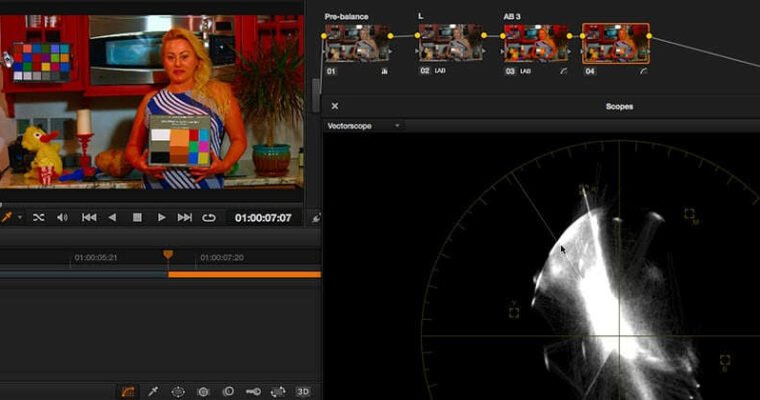Viewport: 760px width, 400px height.
Task: Jump to the previous clip
Action: pyautogui.click(x=89, y=218)
